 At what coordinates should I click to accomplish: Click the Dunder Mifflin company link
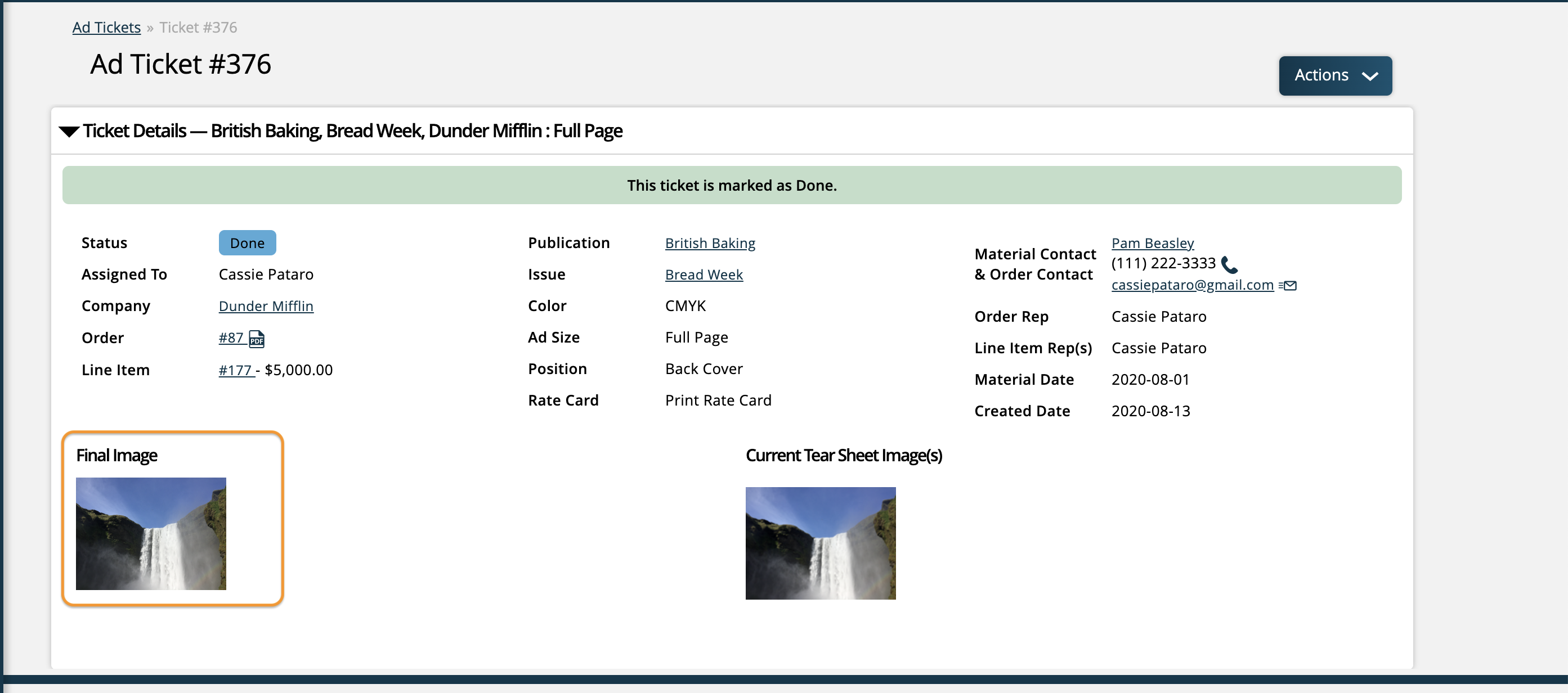(x=265, y=306)
